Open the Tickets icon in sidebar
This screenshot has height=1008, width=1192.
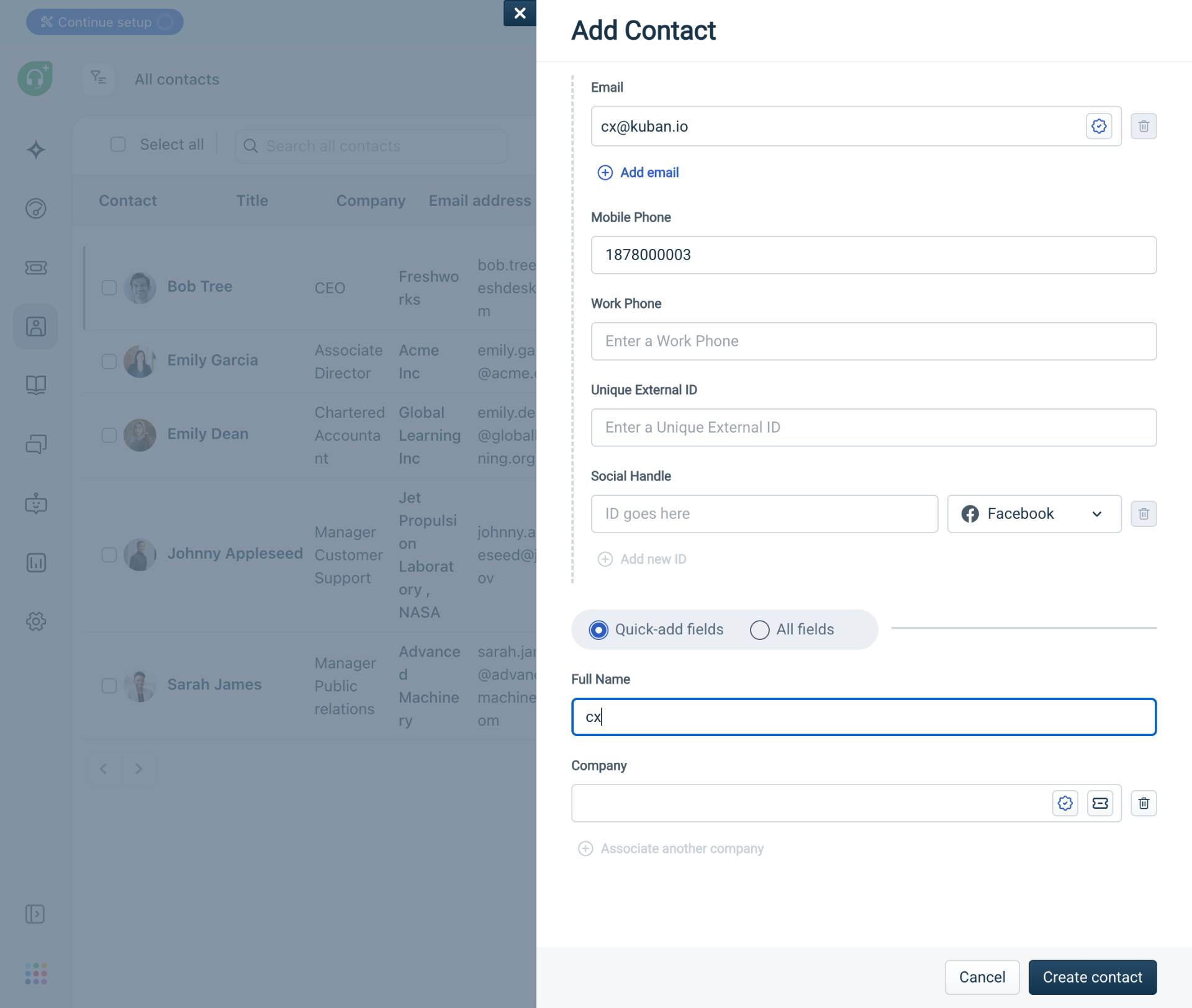35,268
